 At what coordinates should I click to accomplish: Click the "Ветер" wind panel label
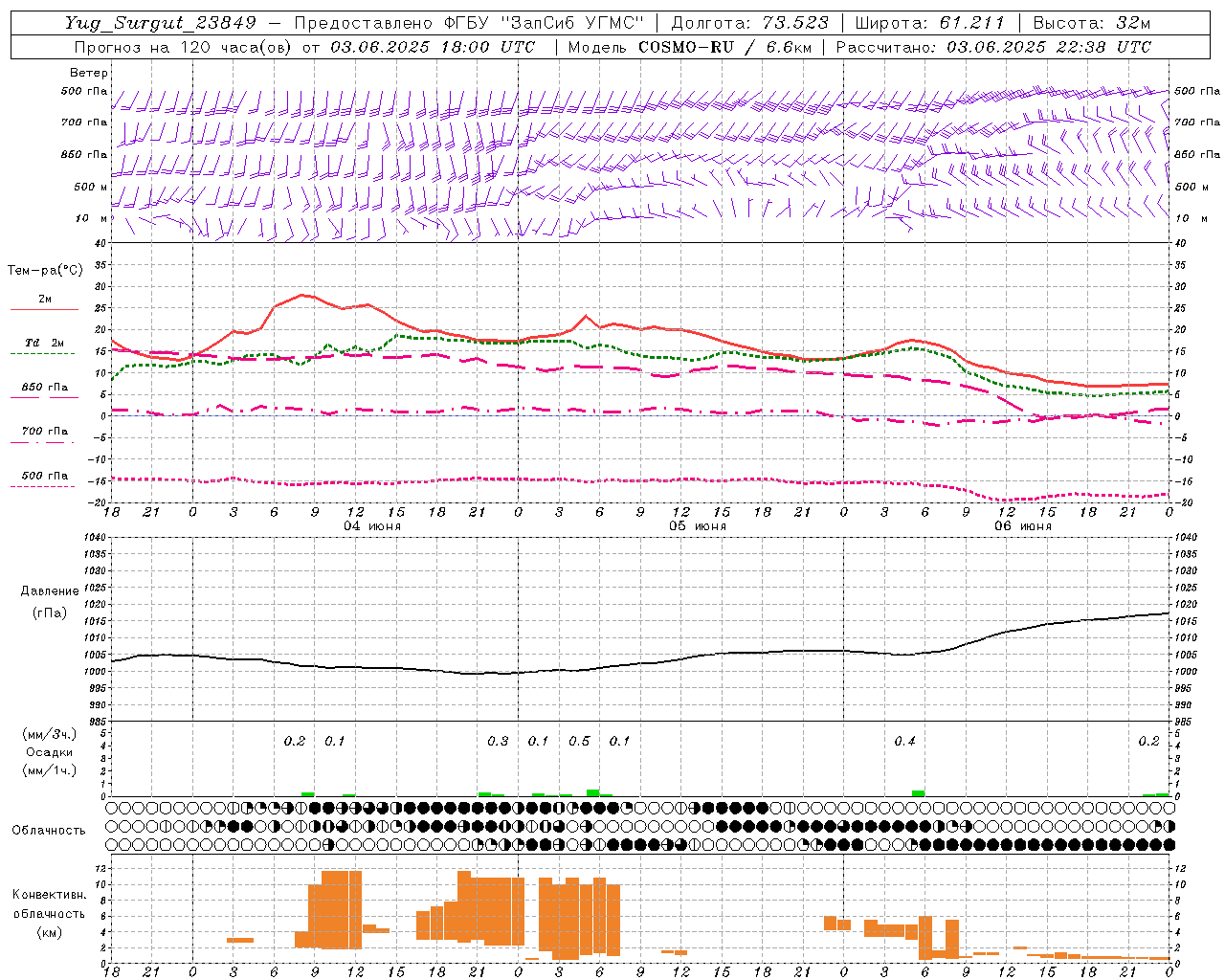[89, 73]
